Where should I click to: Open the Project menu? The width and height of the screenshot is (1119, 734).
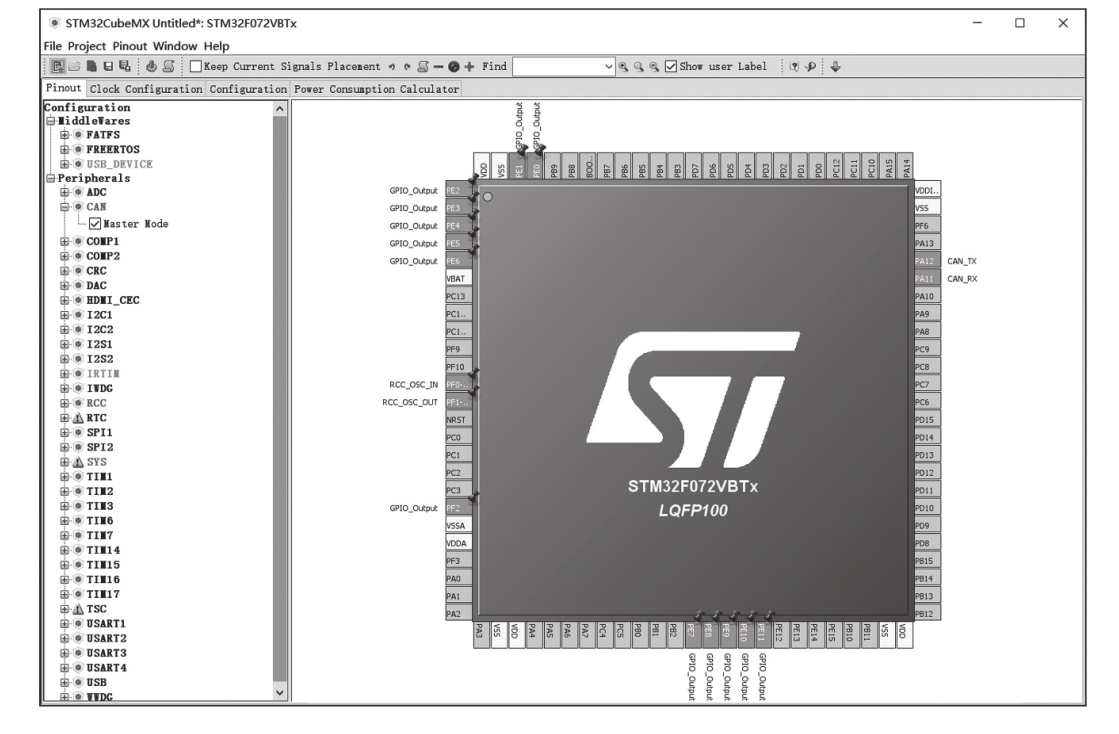(x=87, y=46)
